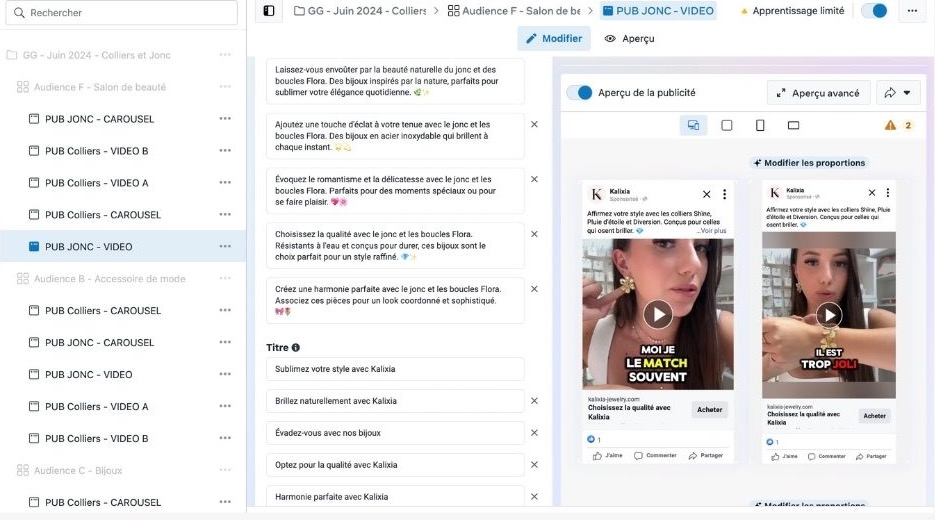Collapse the sidebar panel icon
935x520 pixels.
(x=269, y=11)
